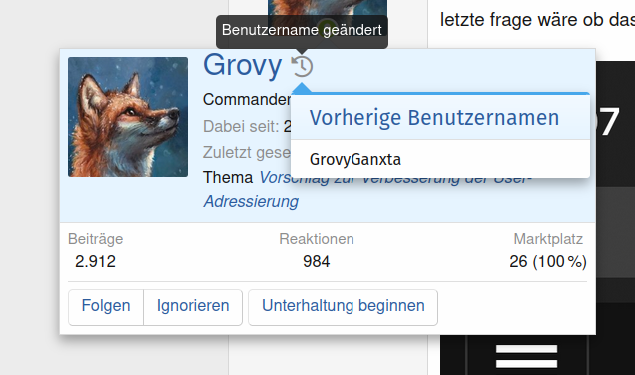
Task: Select the previous username GrovyGanxta
Action: point(355,160)
